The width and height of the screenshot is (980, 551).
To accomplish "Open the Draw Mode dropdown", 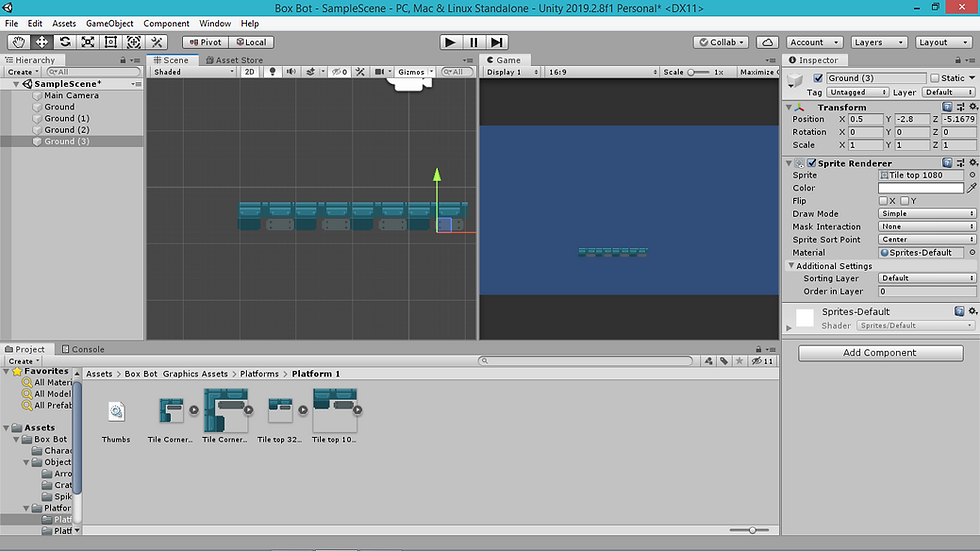I will [927, 214].
